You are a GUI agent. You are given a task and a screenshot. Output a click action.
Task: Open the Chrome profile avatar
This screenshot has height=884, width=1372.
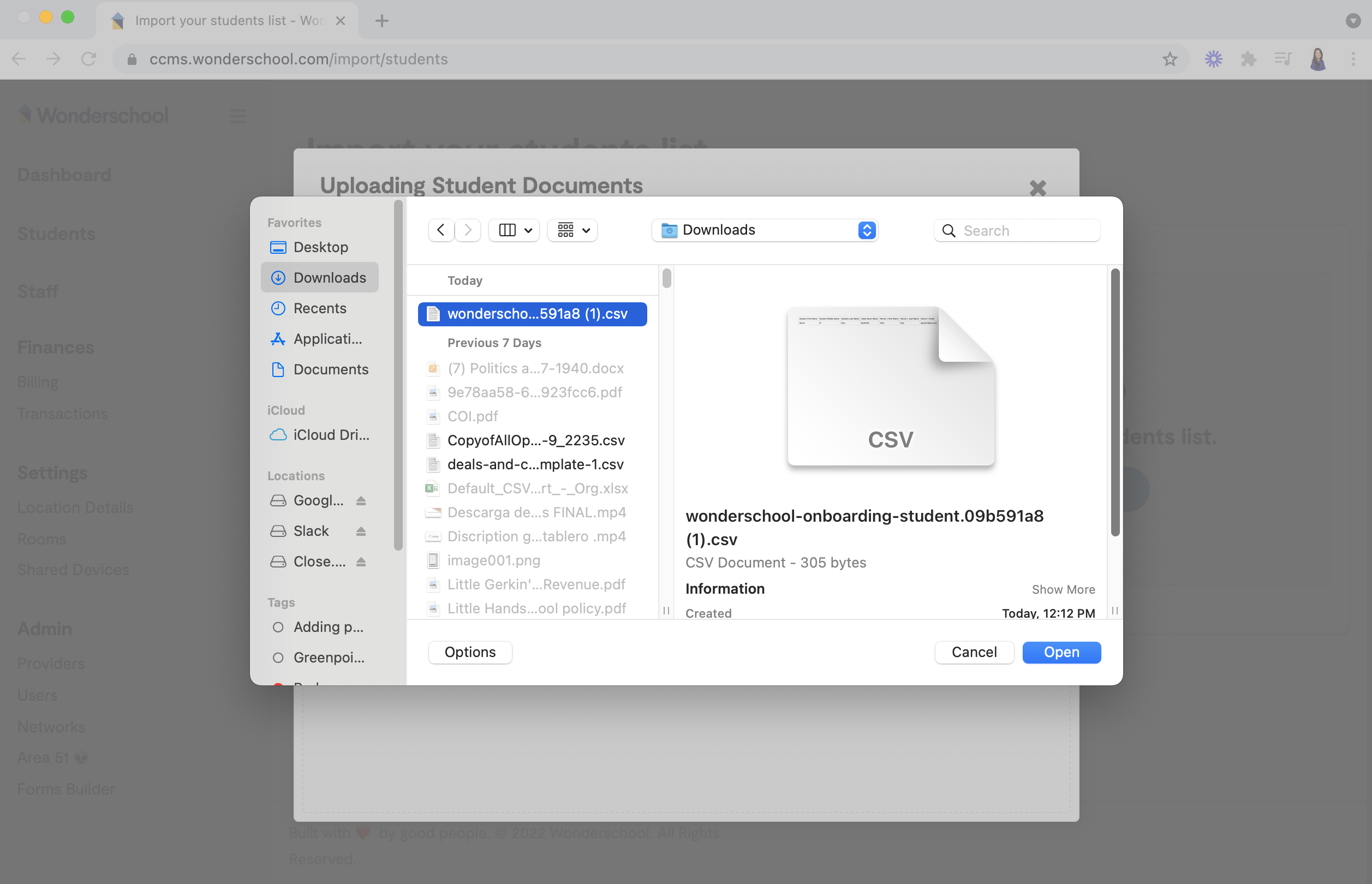click(x=1318, y=58)
